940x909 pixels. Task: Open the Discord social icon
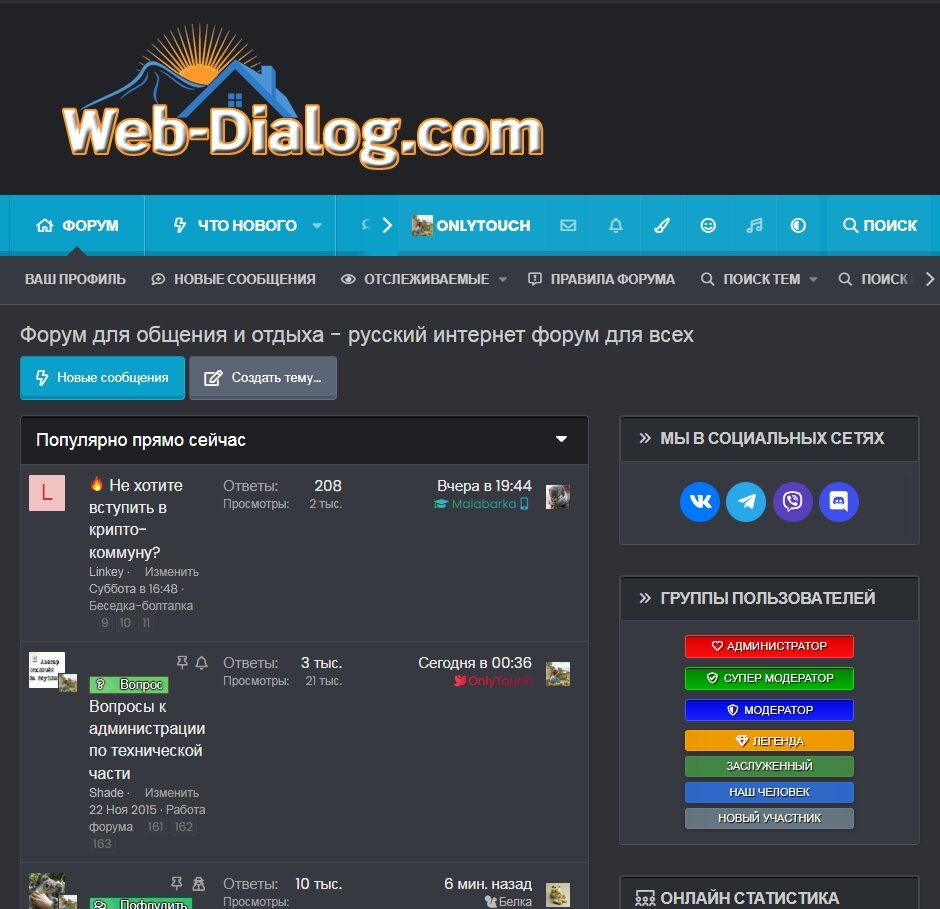pyautogui.click(x=839, y=501)
